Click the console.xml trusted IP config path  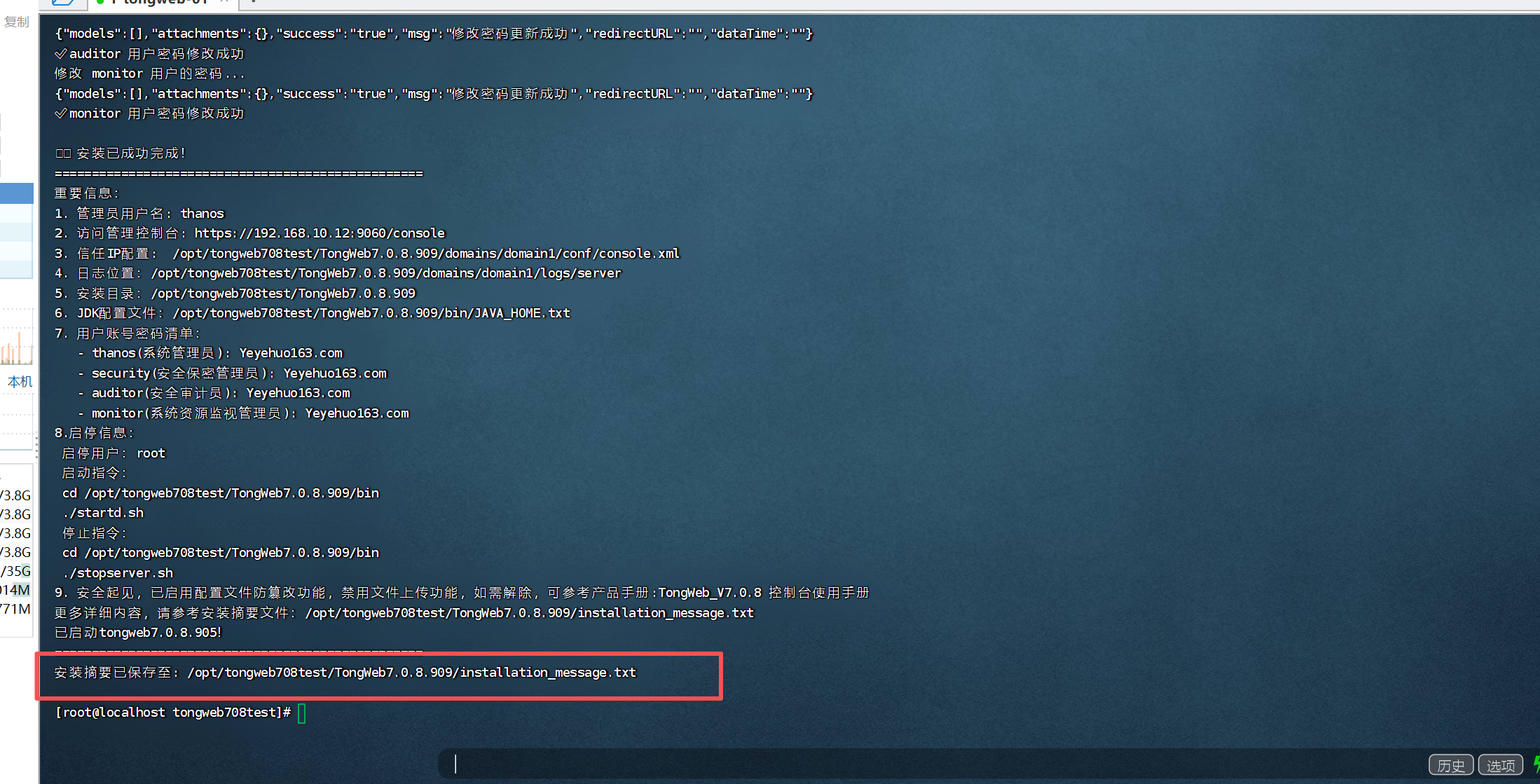426,254
